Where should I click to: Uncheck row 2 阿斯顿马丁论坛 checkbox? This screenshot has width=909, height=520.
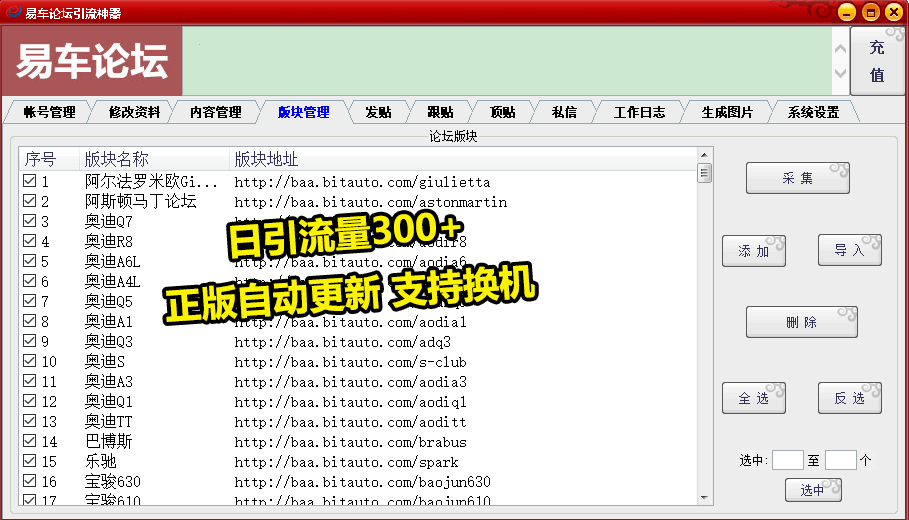pyautogui.click(x=30, y=201)
